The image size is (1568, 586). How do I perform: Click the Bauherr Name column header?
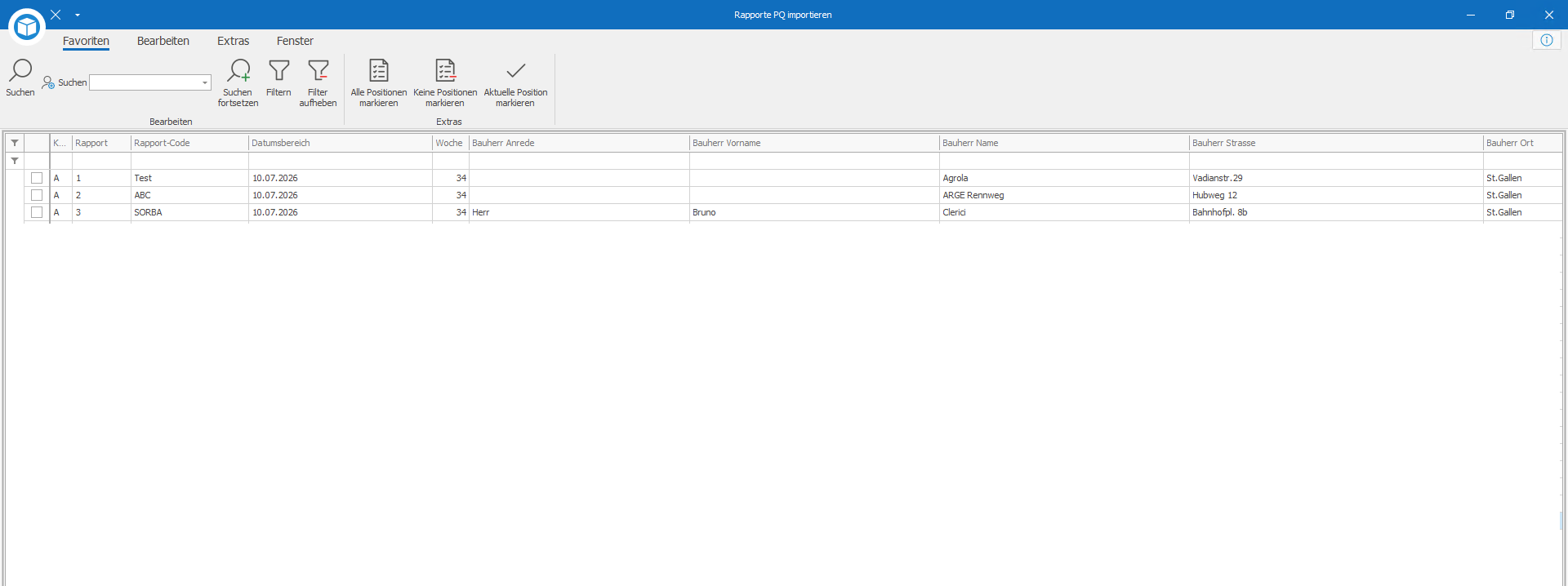1064,143
